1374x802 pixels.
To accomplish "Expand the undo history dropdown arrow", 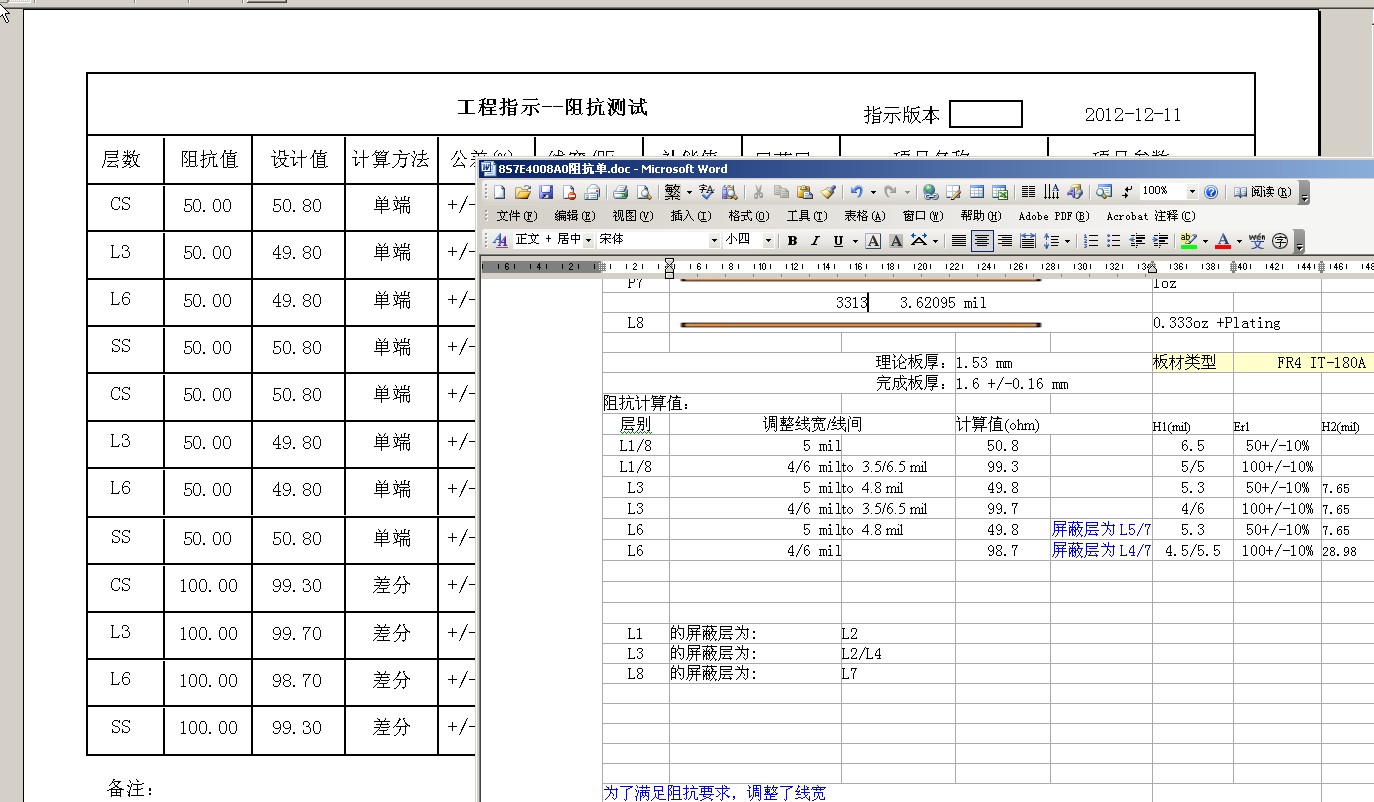I will pyautogui.click(x=873, y=192).
